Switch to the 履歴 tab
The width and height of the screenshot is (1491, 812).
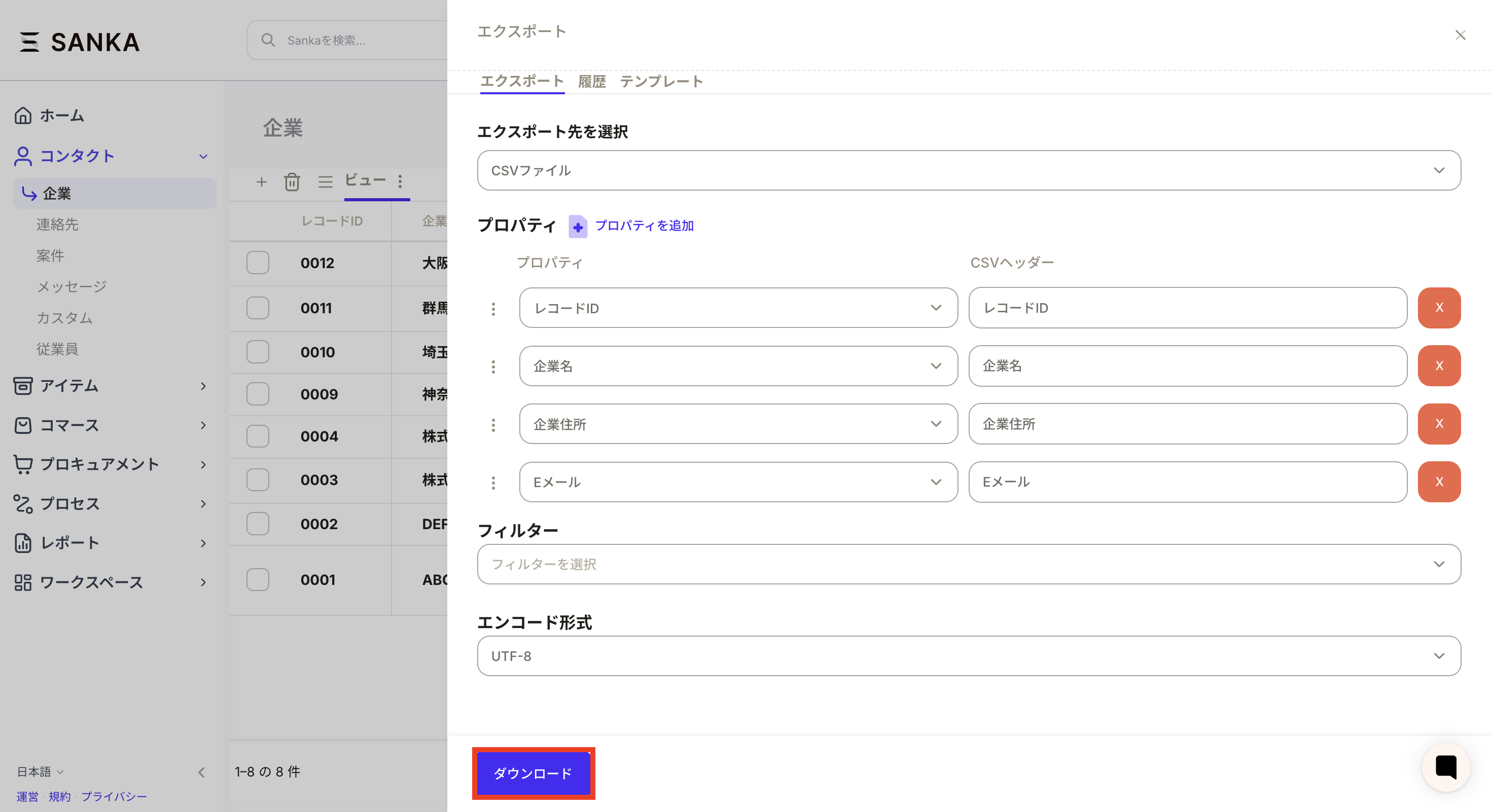pyautogui.click(x=591, y=82)
